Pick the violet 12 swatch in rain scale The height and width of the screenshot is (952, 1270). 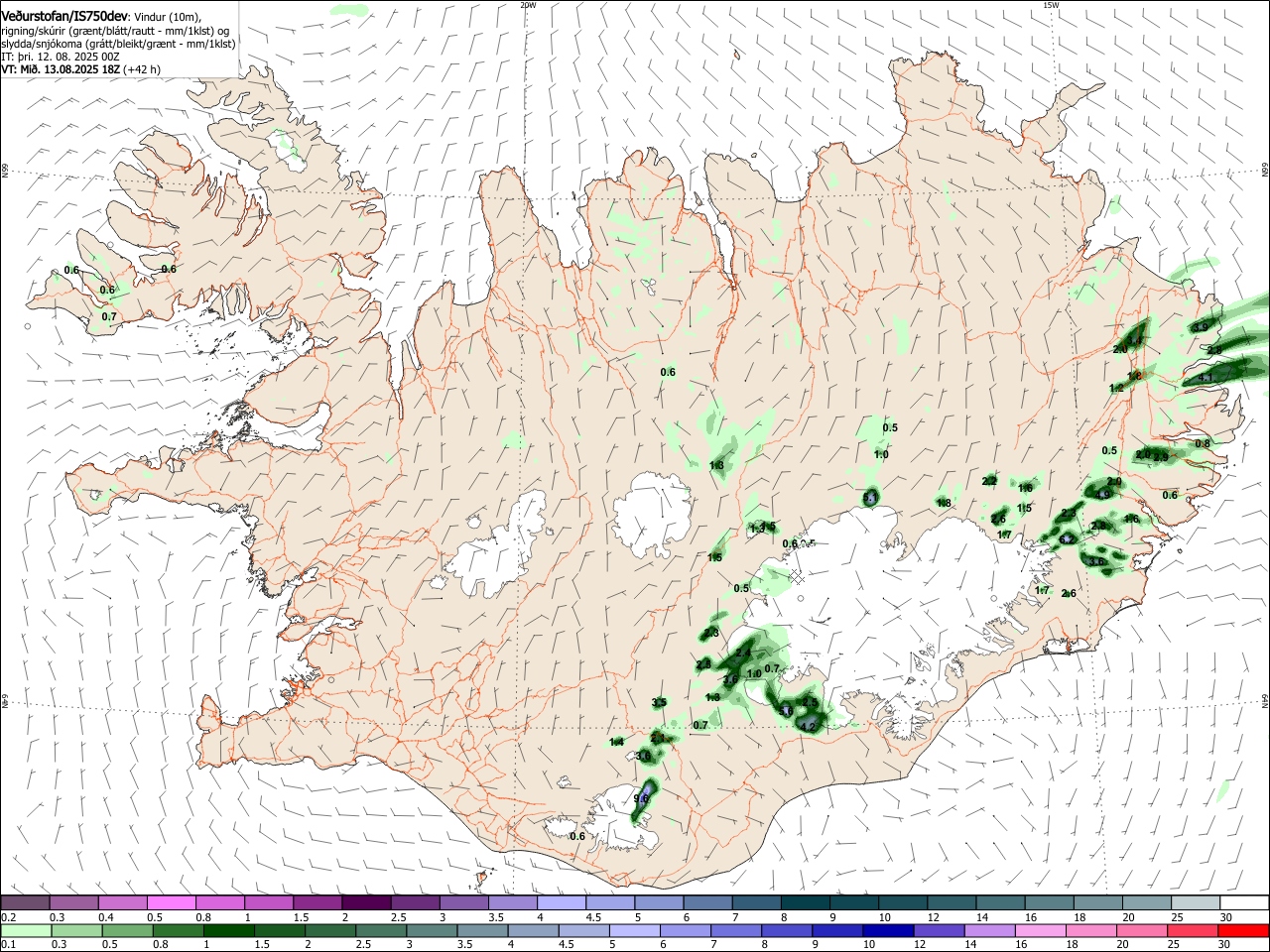tap(938, 930)
